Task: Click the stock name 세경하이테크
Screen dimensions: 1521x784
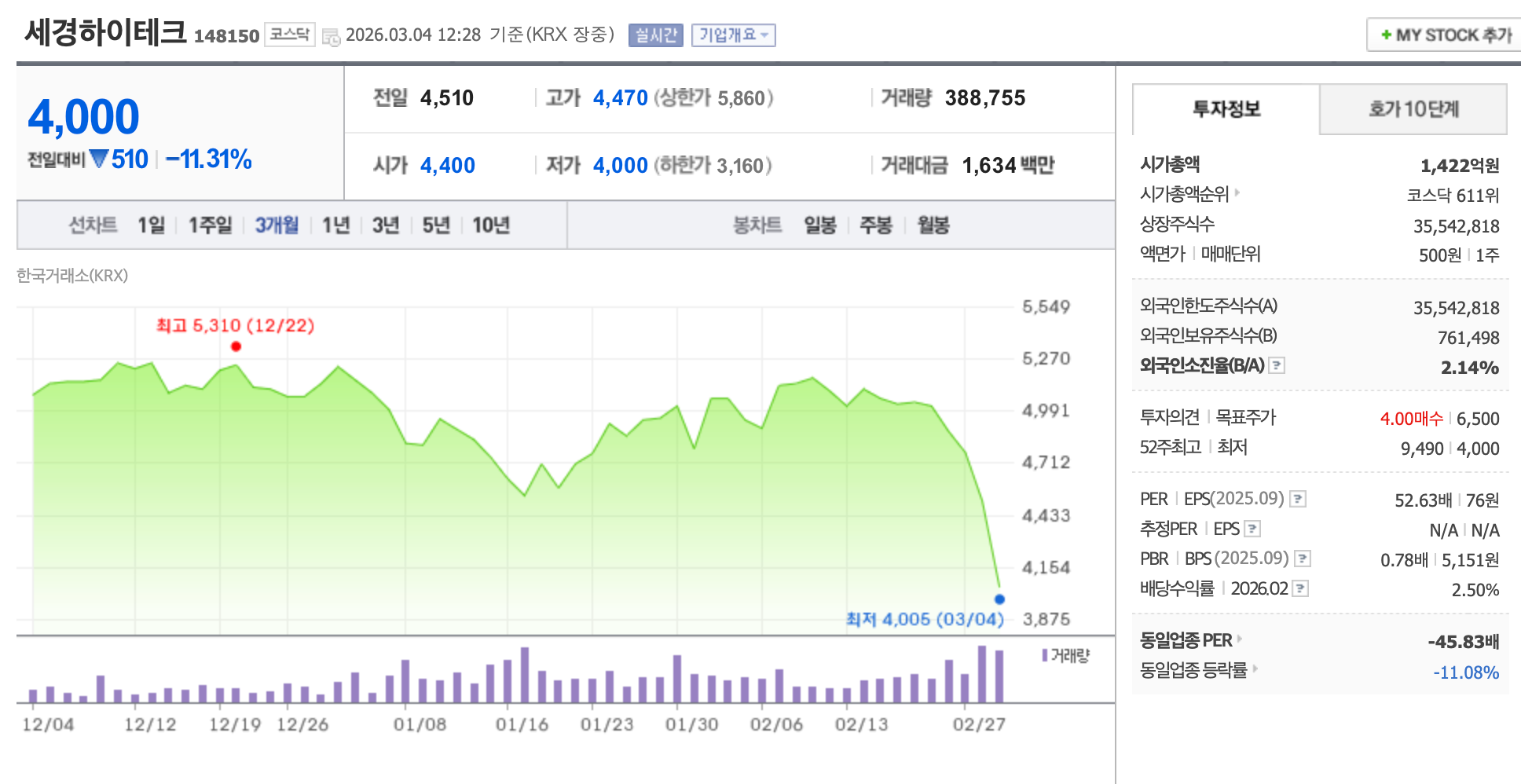Action: coord(106,33)
